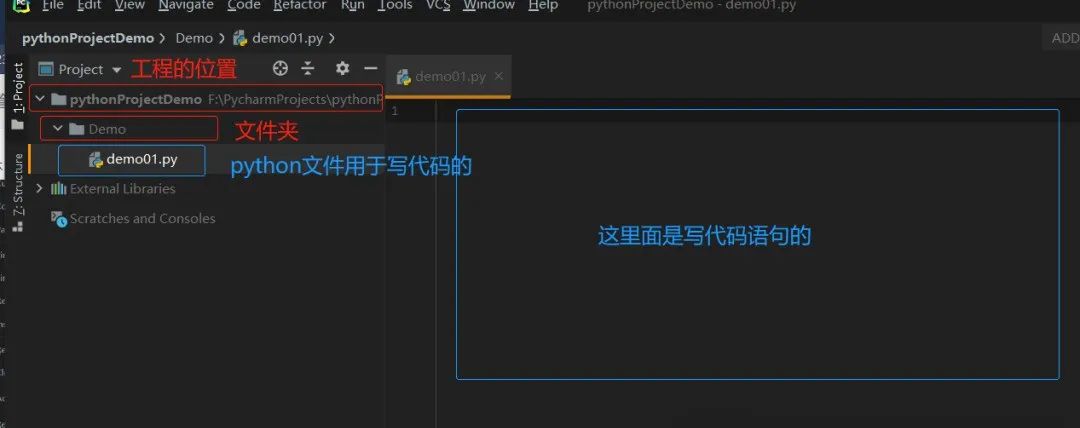
Task: Open the VCS menu
Action: (x=438, y=6)
